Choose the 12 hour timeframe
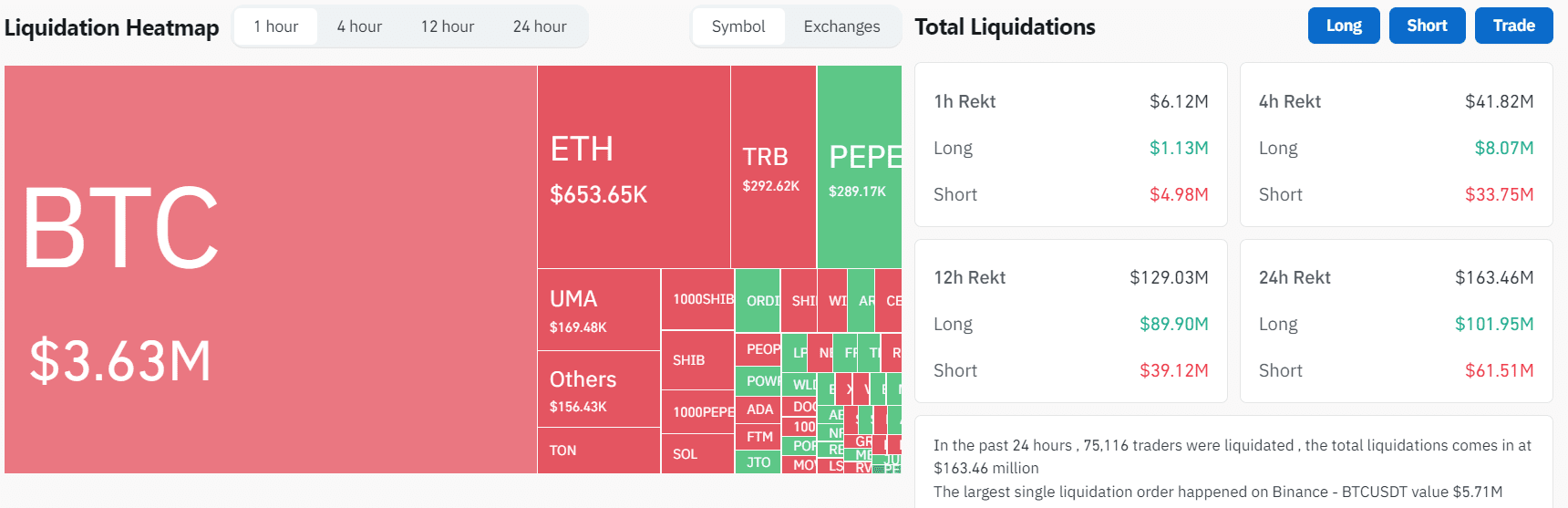 click(448, 26)
